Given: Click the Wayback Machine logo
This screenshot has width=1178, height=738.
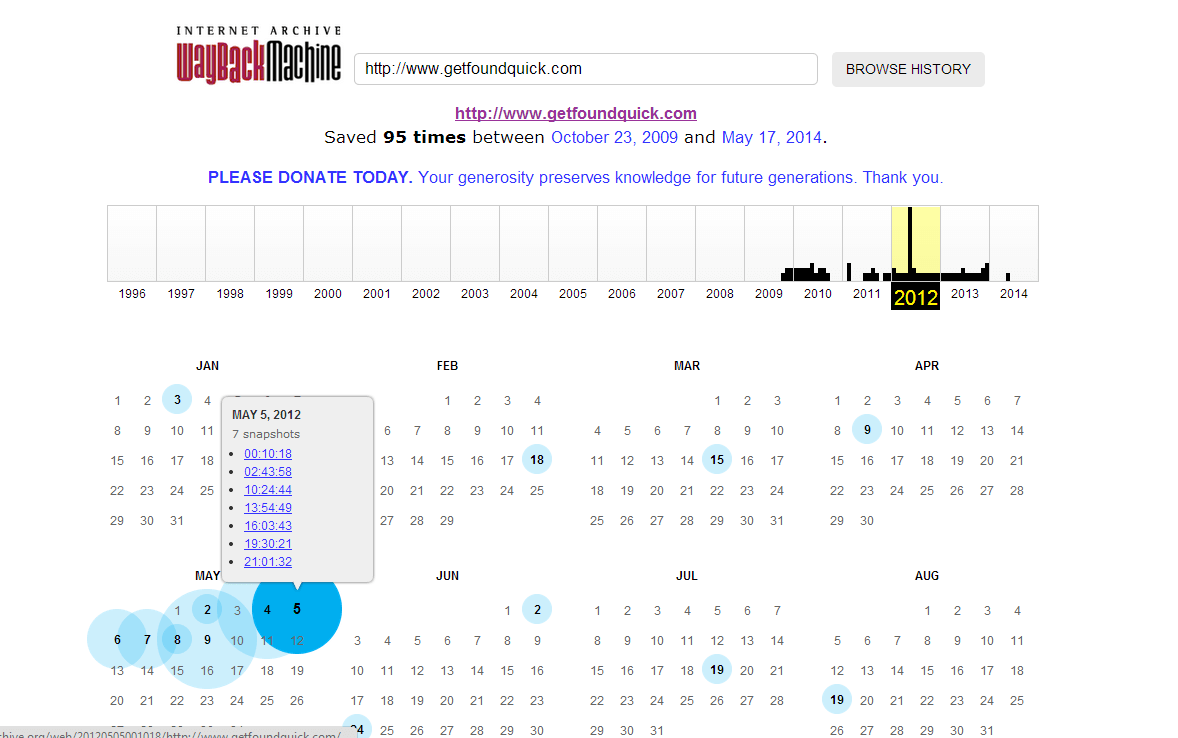Looking at the screenshot, I should pos(258,55).
